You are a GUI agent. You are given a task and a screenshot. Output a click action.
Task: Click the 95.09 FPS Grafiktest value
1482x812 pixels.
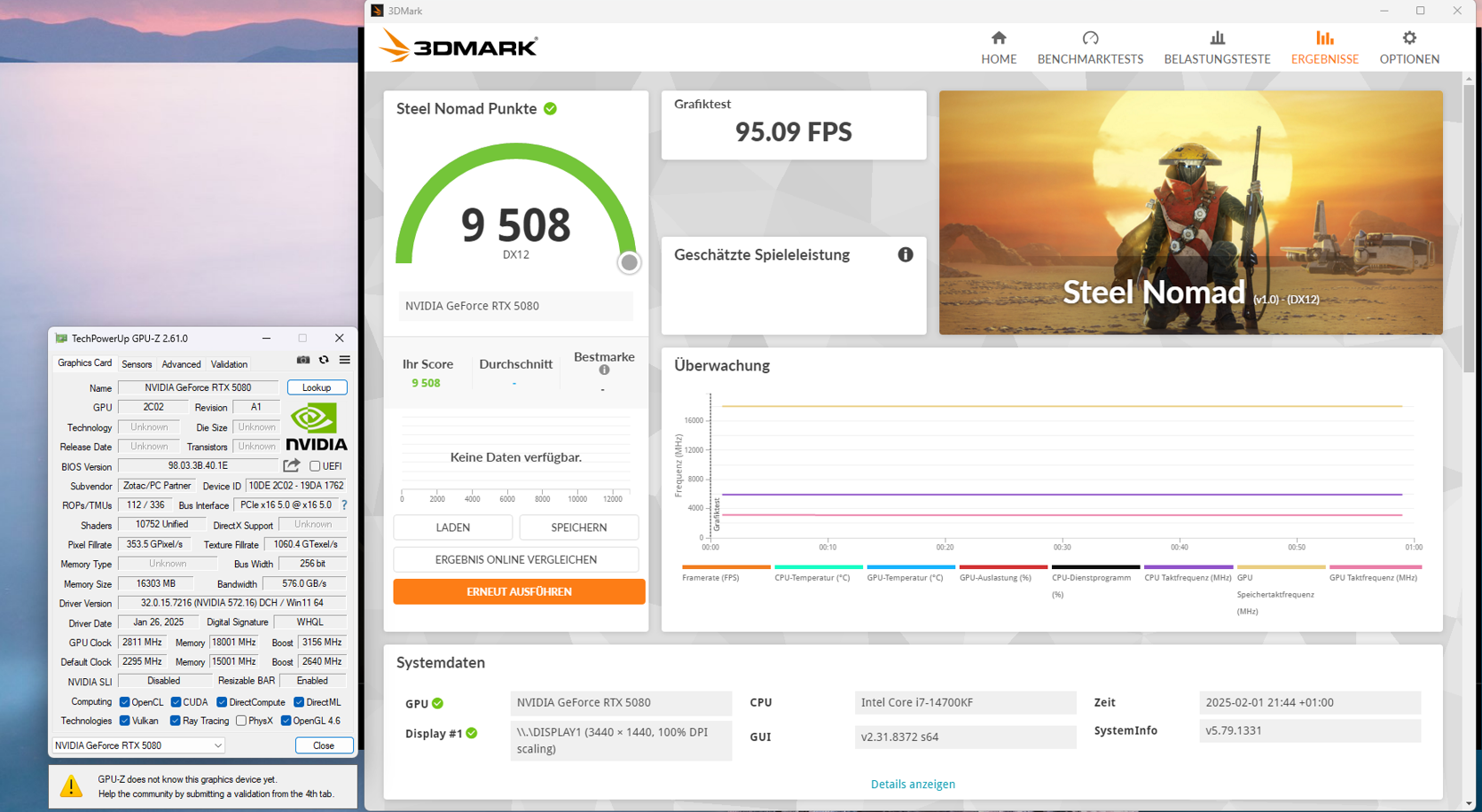794,132
